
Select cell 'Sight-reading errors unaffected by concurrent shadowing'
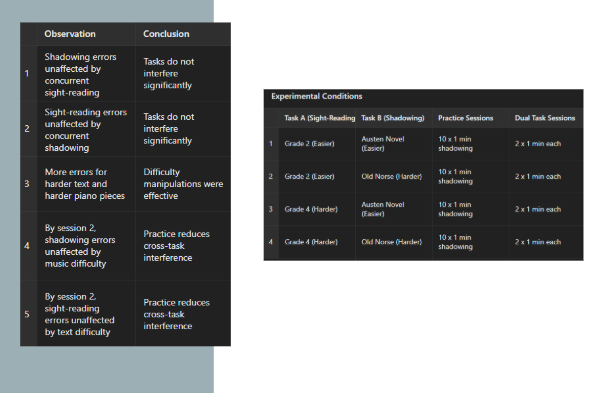pyautogui.click(x=86, y=130)
